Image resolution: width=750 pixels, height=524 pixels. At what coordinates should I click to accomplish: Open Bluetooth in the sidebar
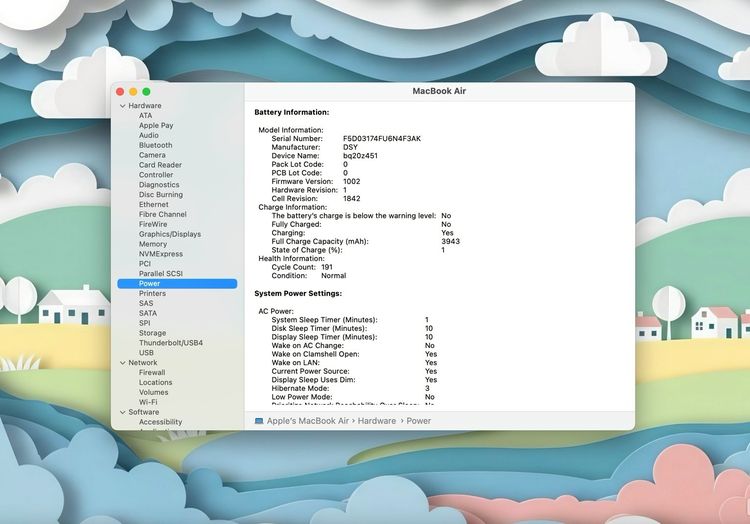click(x=155, y=145)
